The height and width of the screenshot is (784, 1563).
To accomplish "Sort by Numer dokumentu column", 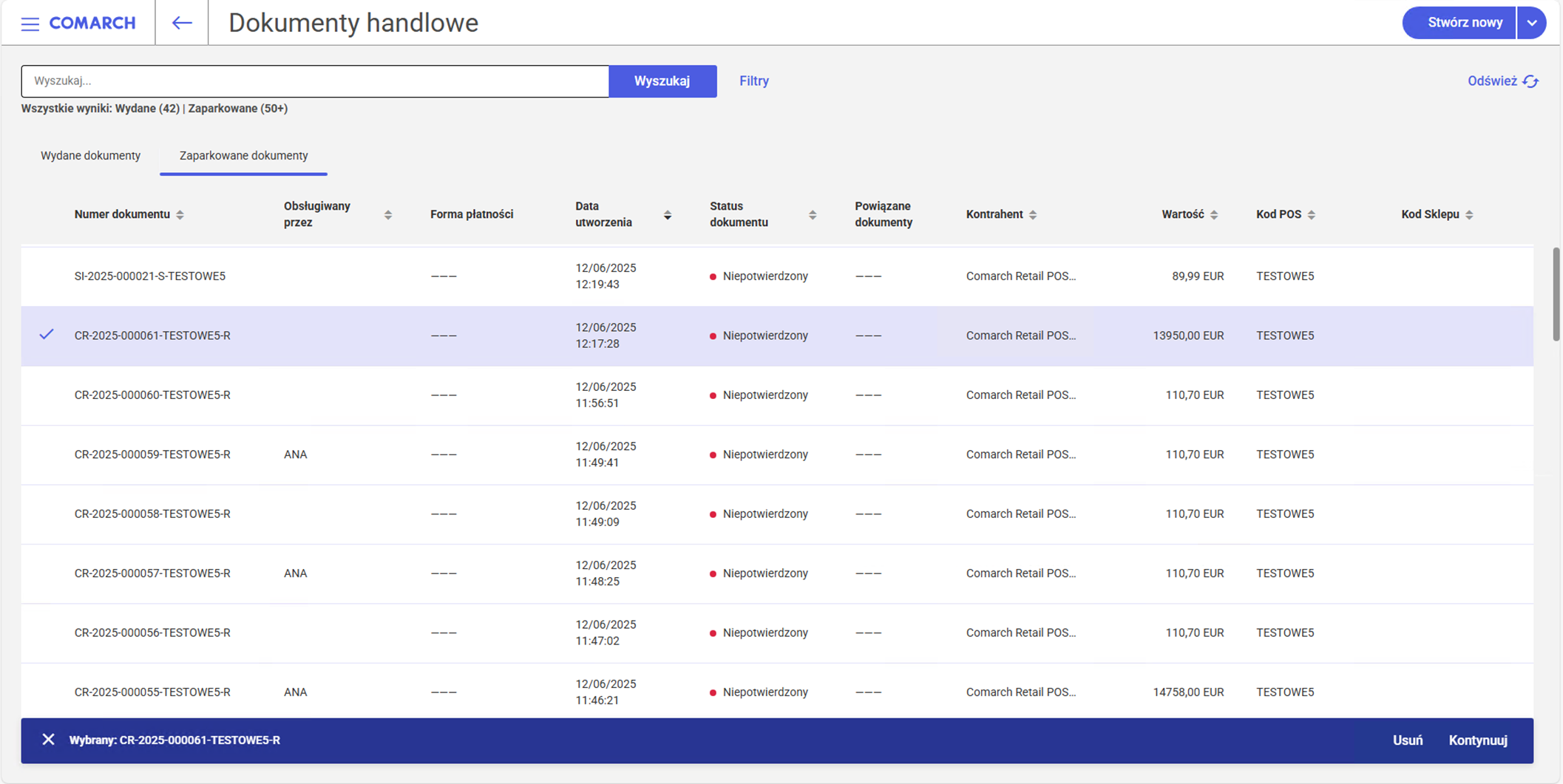I will [x=180, y=214].
